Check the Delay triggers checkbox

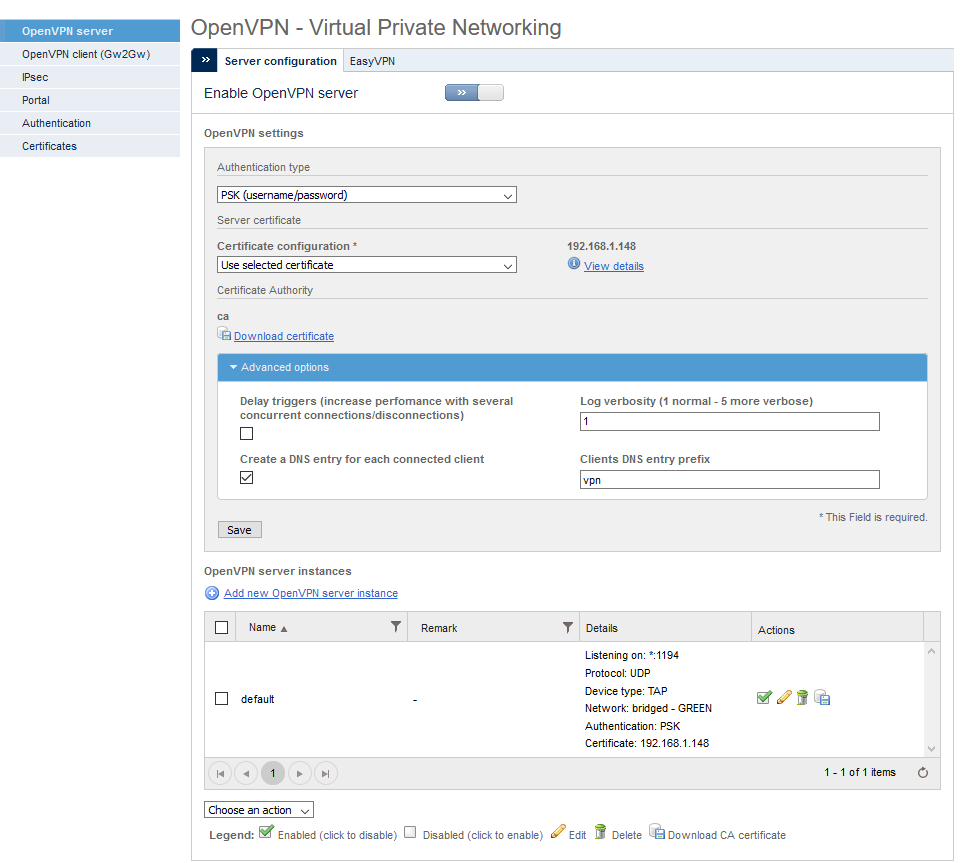[x=246, y=434]
